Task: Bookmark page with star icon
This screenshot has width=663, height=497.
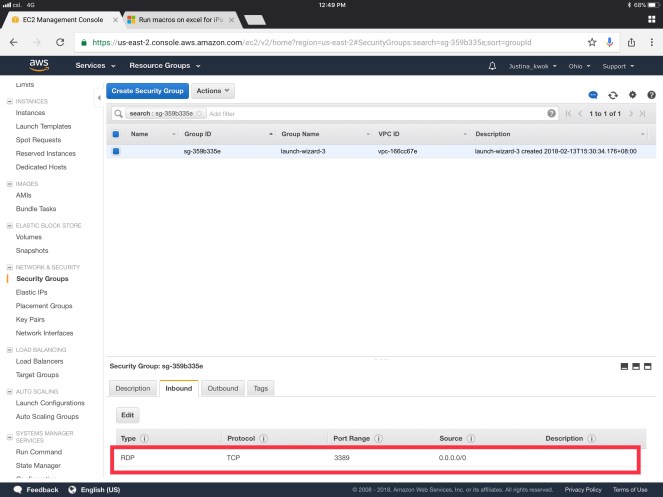Action: click(592, 42)
